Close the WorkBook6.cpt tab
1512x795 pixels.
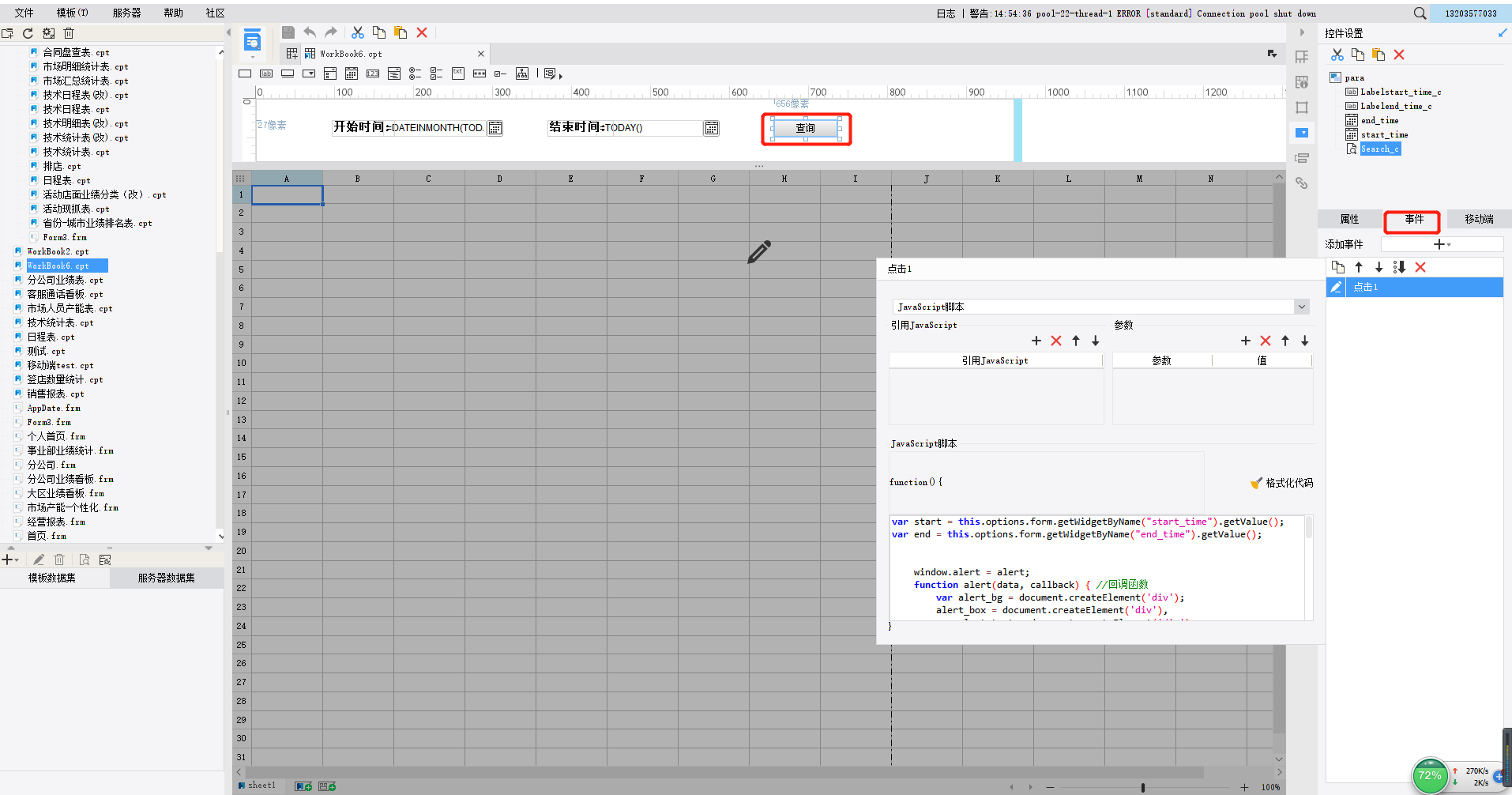[481, 54]
